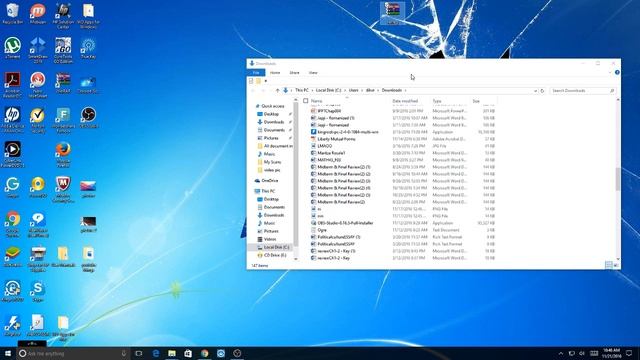Sort files by the Type column header
The width and height of the screenshot is (640, 360).
click(x=437, y=101)
